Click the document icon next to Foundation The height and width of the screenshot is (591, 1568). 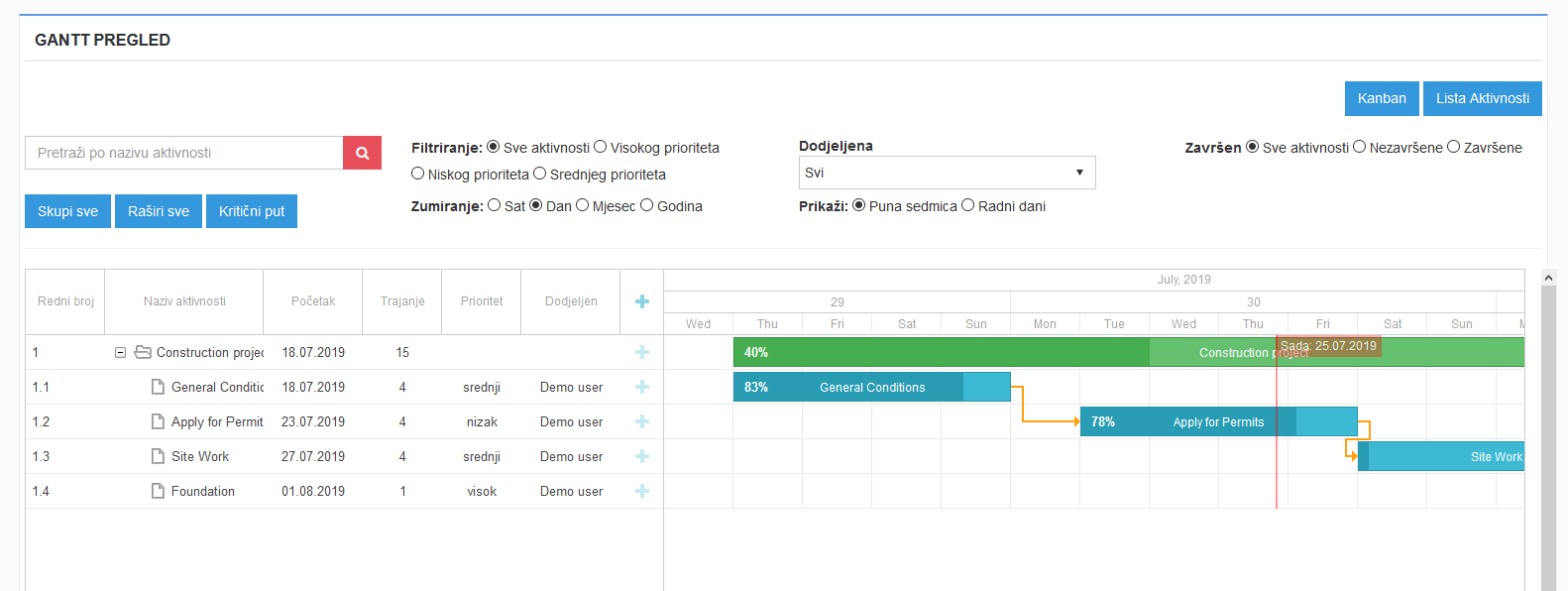click(158, 491)
